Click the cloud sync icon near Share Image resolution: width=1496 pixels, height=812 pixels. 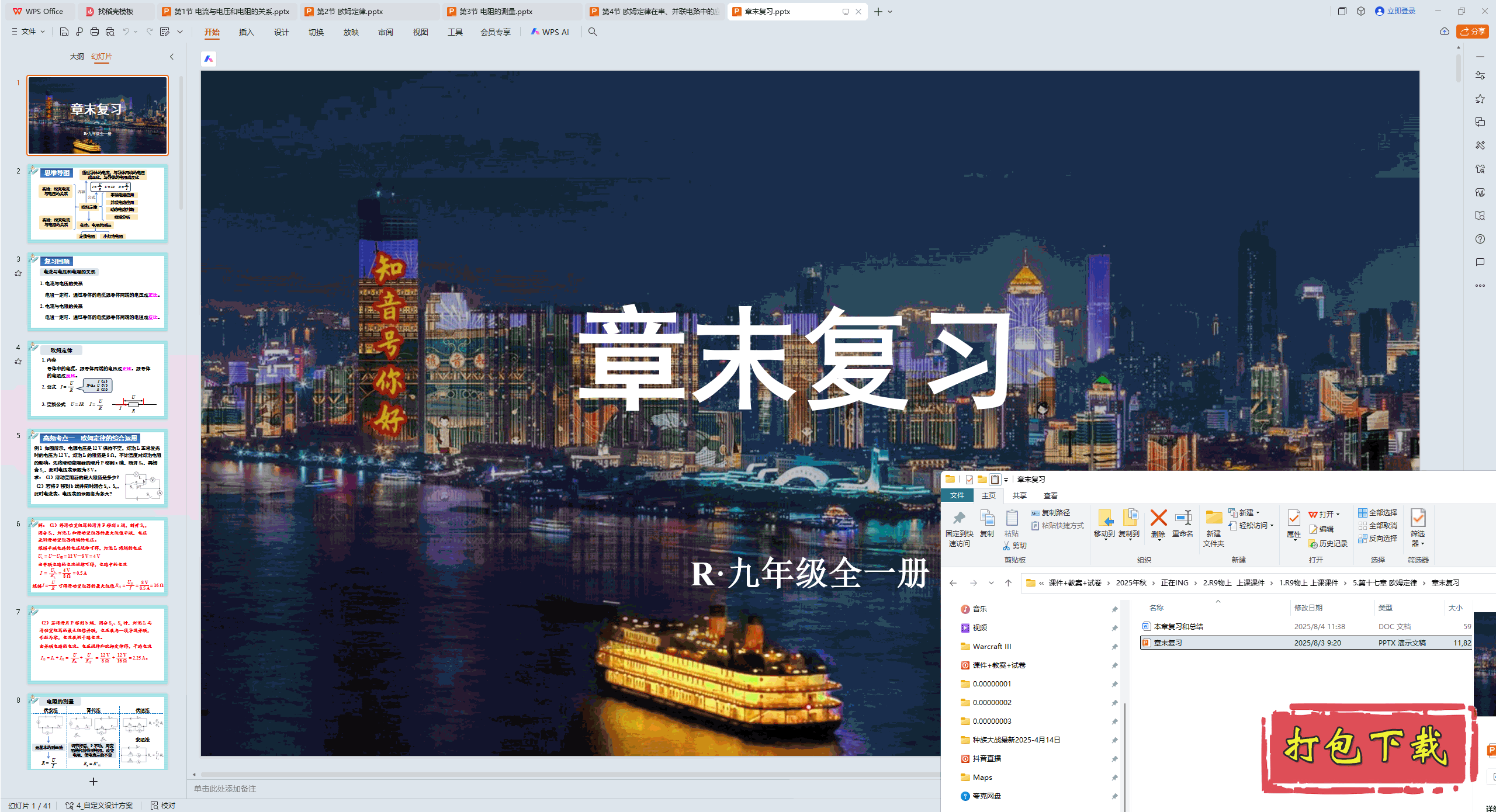(x=1444, y=32)
